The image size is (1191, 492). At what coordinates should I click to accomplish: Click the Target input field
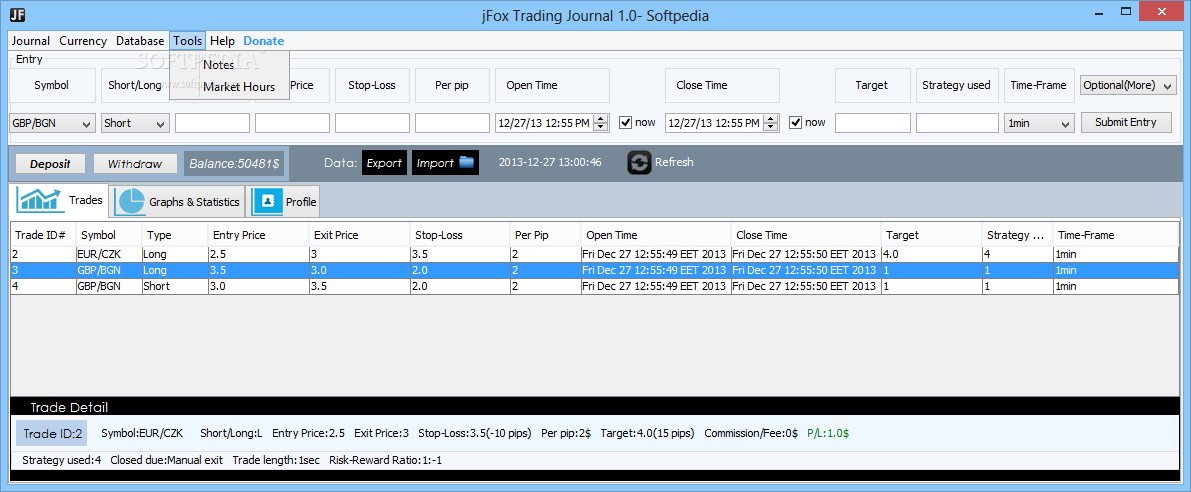[872, 123]
